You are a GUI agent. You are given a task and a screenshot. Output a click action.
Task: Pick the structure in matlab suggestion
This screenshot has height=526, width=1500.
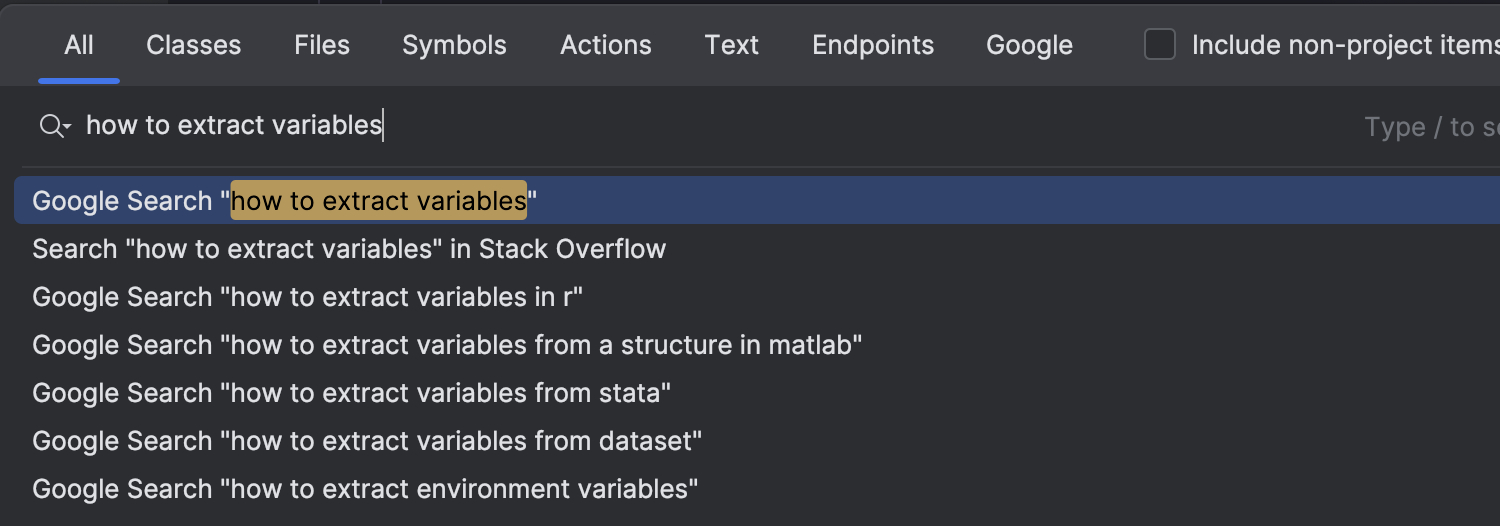[x=757, y=345]
